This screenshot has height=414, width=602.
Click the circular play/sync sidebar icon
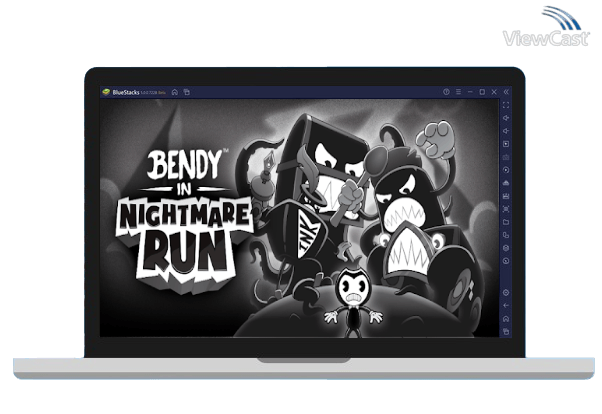pos(506,170)
